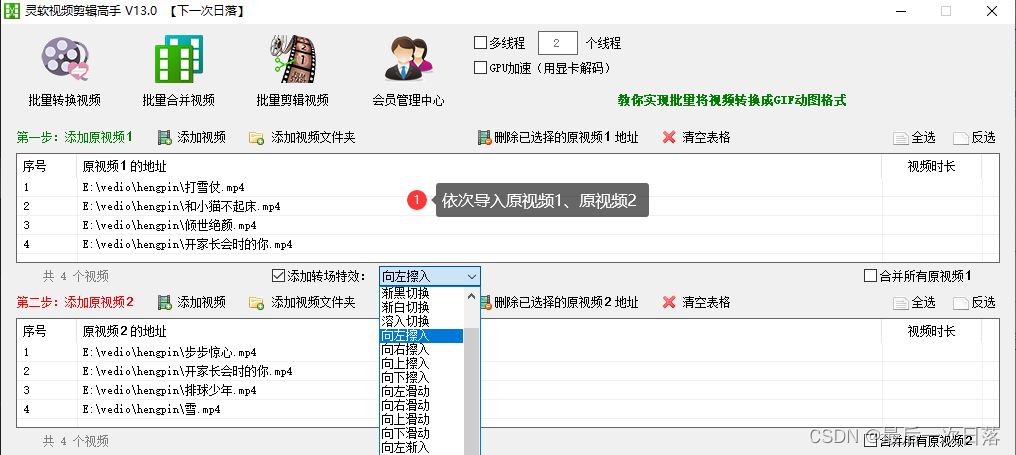The image size is (1016, 455).
Task: Enable the 多线程 checkbox
Action: point(480,43)
